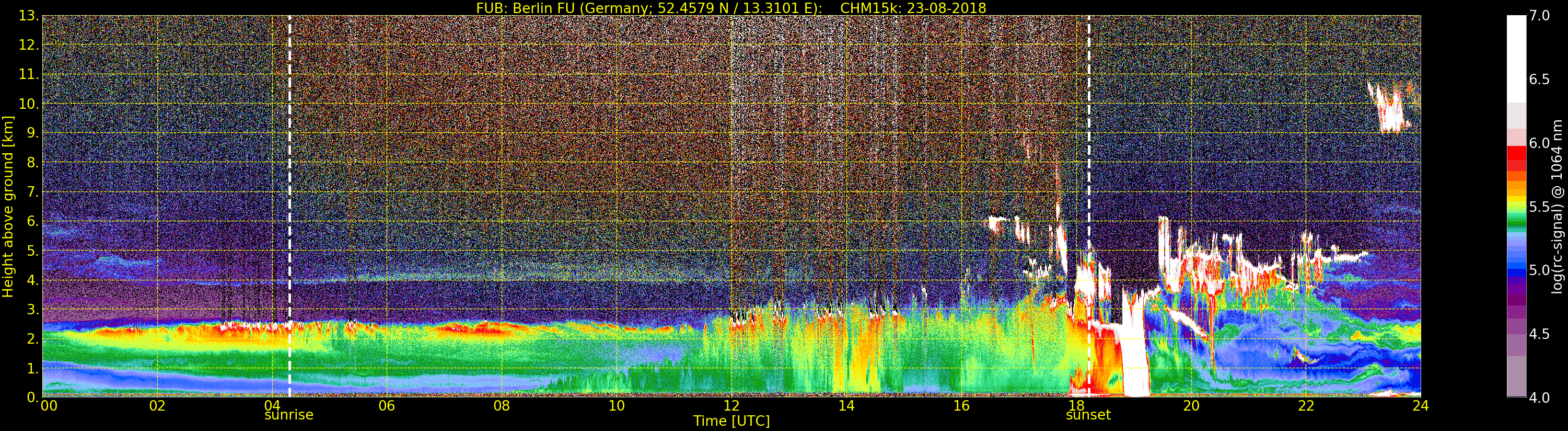This screenshot has height=431, width=1568.
Task: Click height axis tick '2.'
Action: [33, 338]
